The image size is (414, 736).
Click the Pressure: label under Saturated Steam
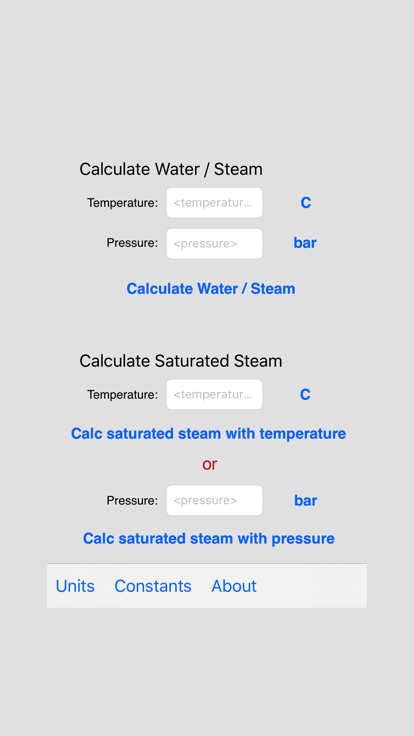coord(132,500)
